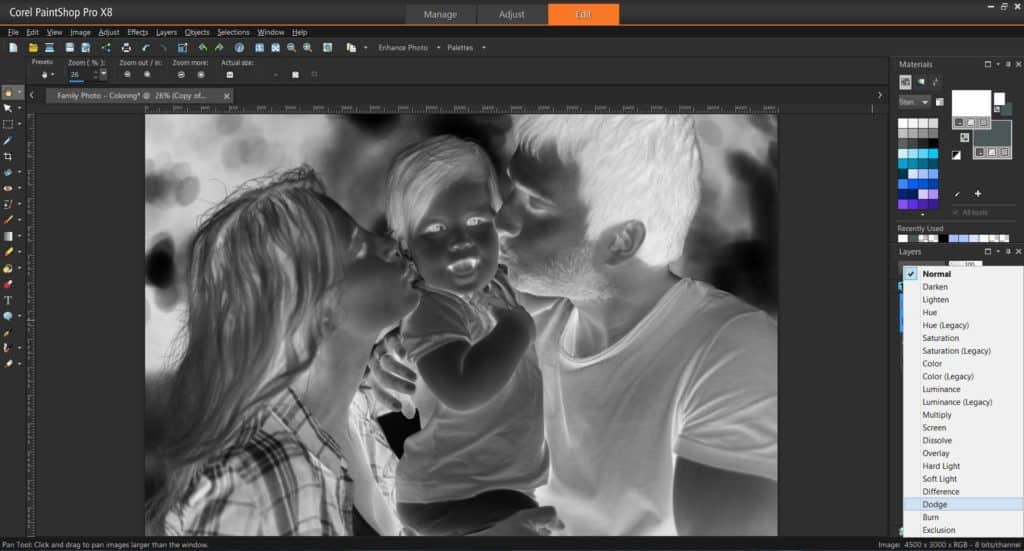Click the Add to Palette plus icon
Viewport: 1024px width, 551px height.
977,193
